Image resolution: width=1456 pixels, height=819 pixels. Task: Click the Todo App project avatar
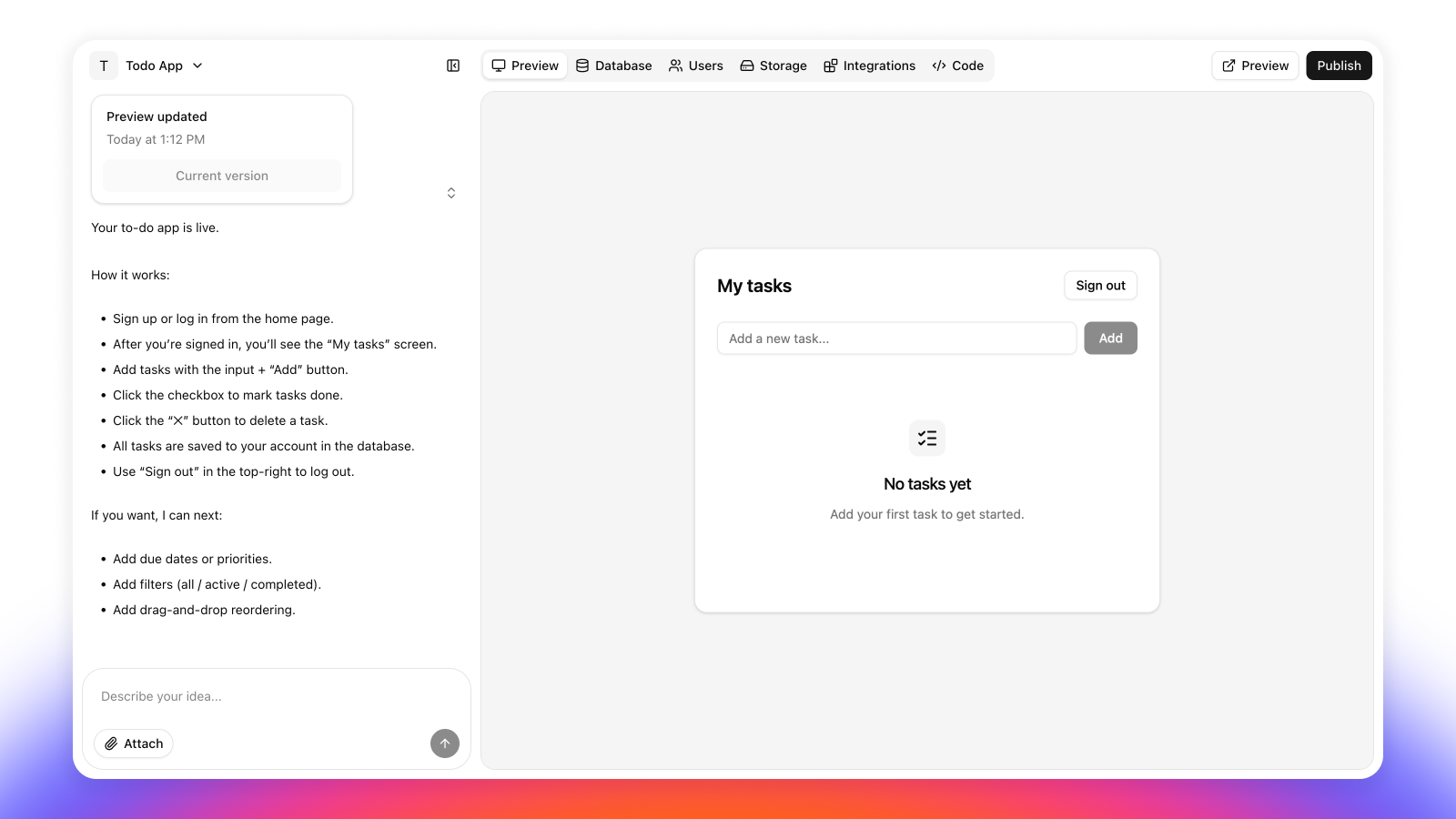103,65
